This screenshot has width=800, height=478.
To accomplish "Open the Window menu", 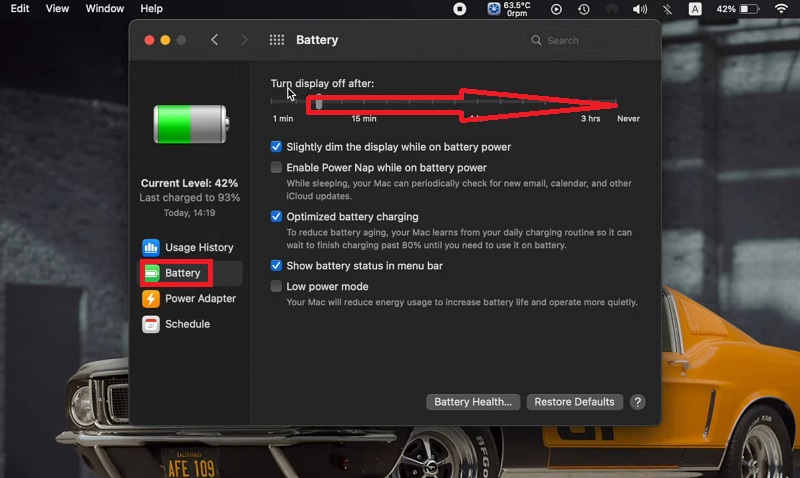I will [105, 9].
